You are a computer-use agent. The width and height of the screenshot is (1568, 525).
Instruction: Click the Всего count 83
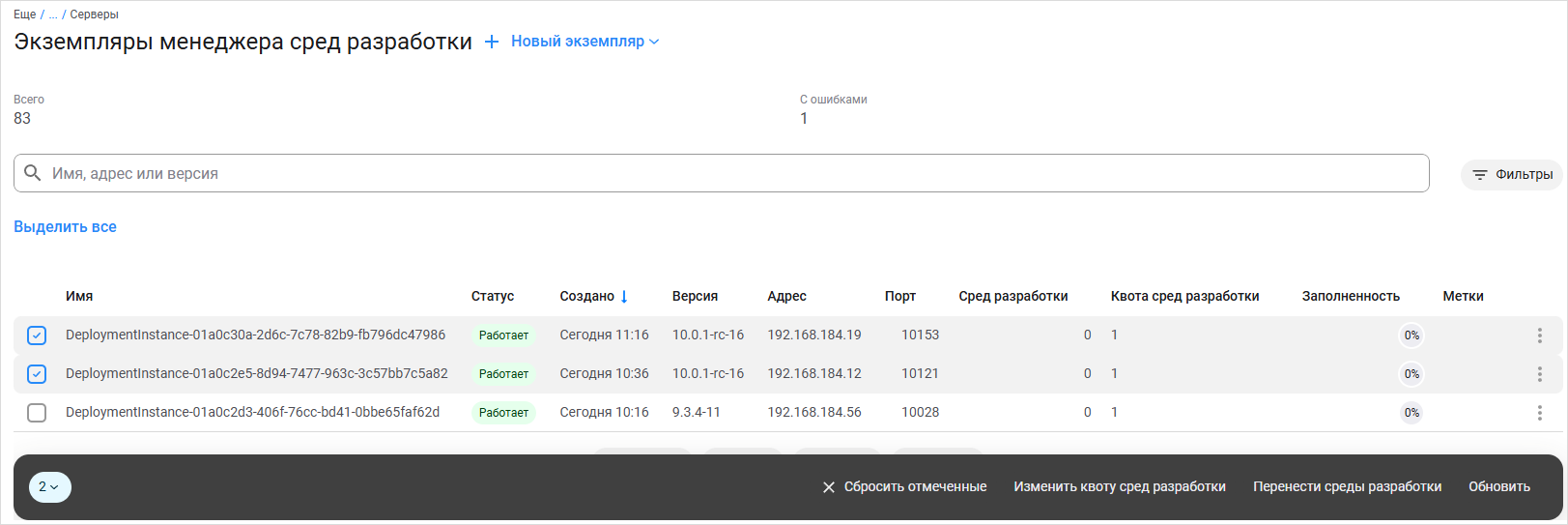point(22,118)
